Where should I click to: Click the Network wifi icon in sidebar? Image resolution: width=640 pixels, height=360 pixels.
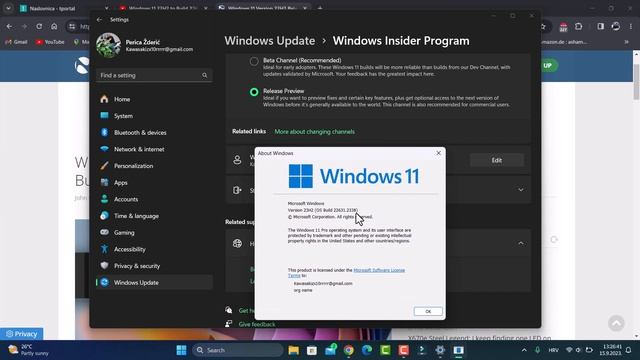(104, 149)
